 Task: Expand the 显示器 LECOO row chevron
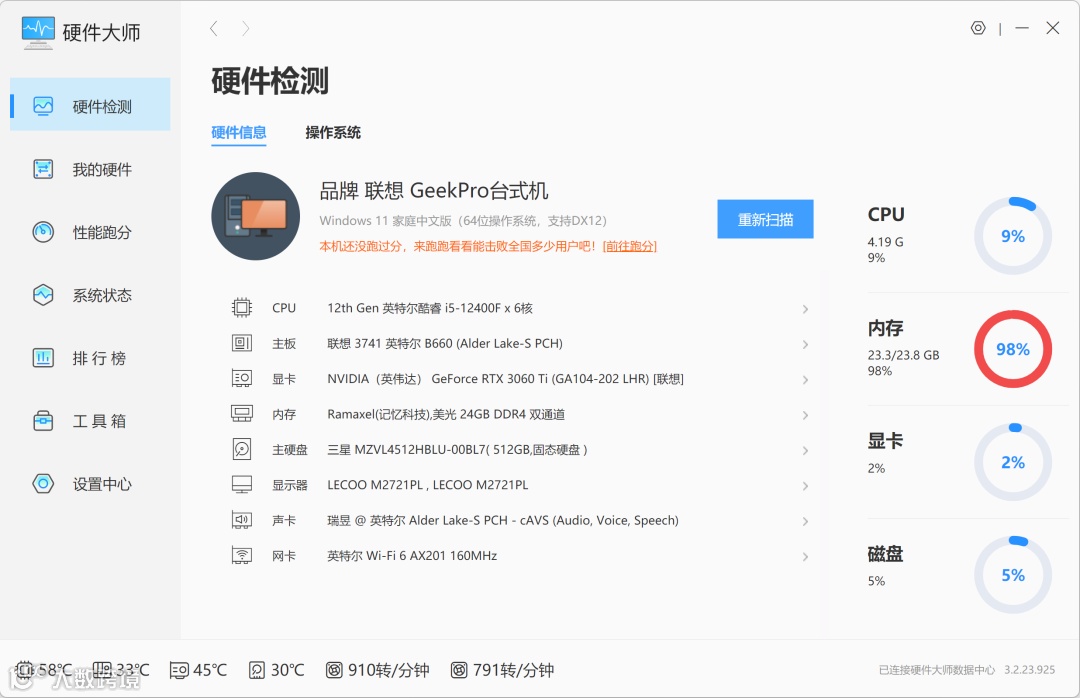[805, 486]
